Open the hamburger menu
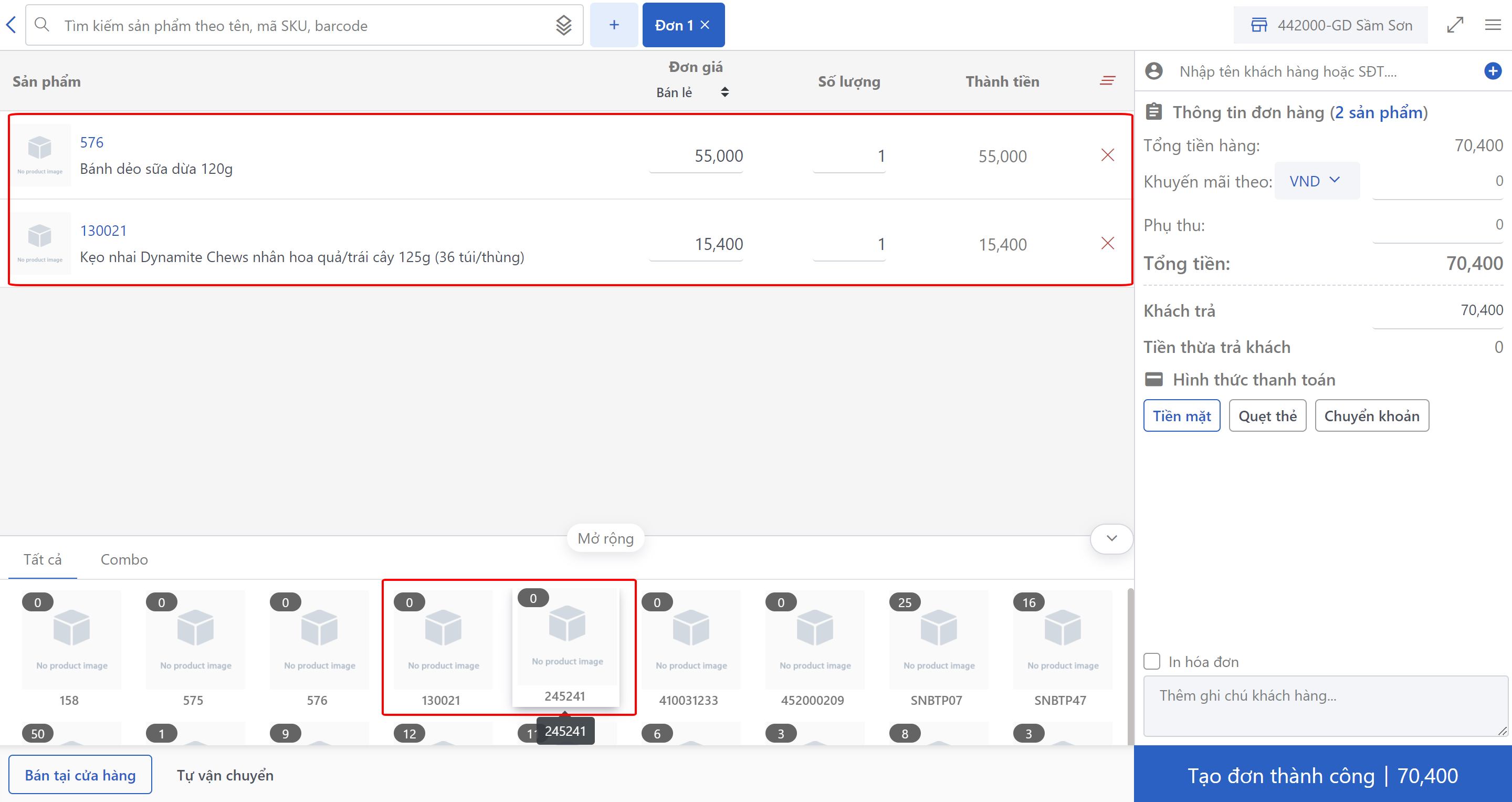 click(1492, 25)
